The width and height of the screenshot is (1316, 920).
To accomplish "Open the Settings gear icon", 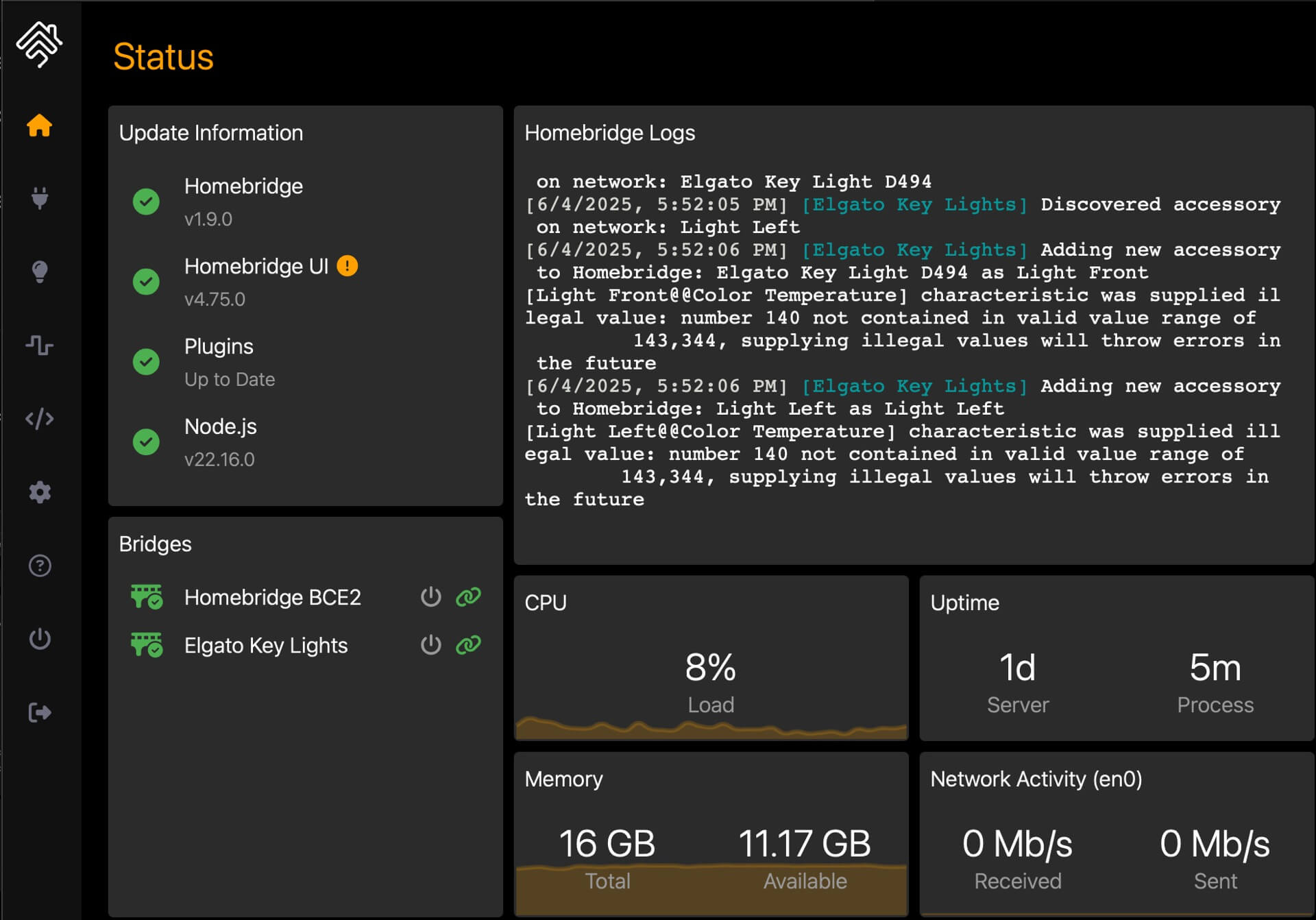I will pyautogui.click(x=40, y=492).
